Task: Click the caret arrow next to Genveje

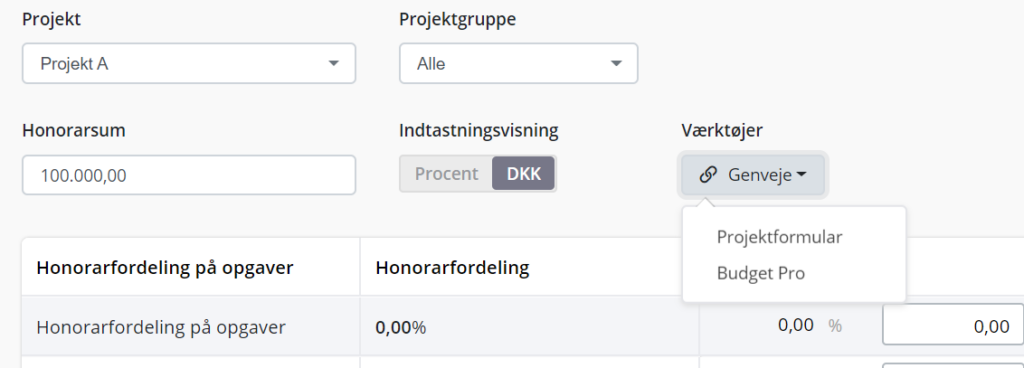Action: pyautogui.click(x=801, y=175)
